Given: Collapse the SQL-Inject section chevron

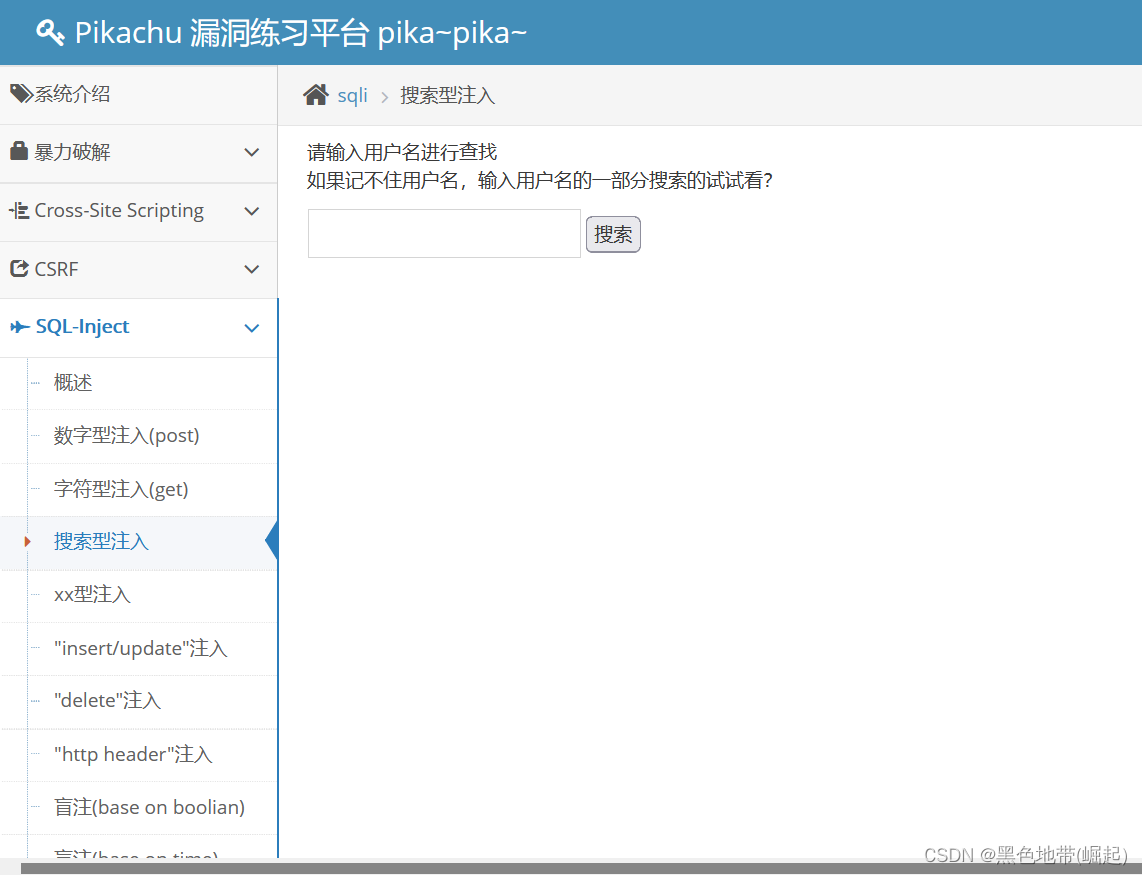Looking at the screenshot, I should [x=251, y=328].
